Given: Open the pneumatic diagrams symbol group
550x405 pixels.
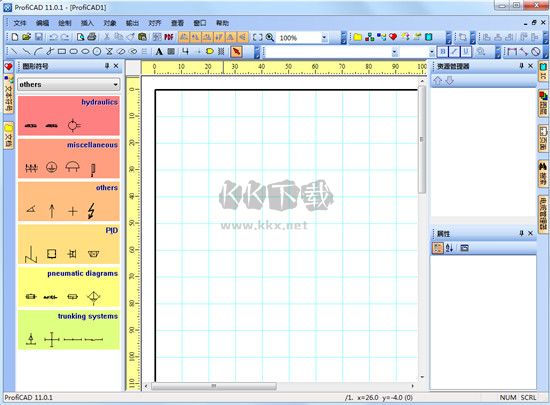Looking at the screenshot, I should [x=69, y=287].
